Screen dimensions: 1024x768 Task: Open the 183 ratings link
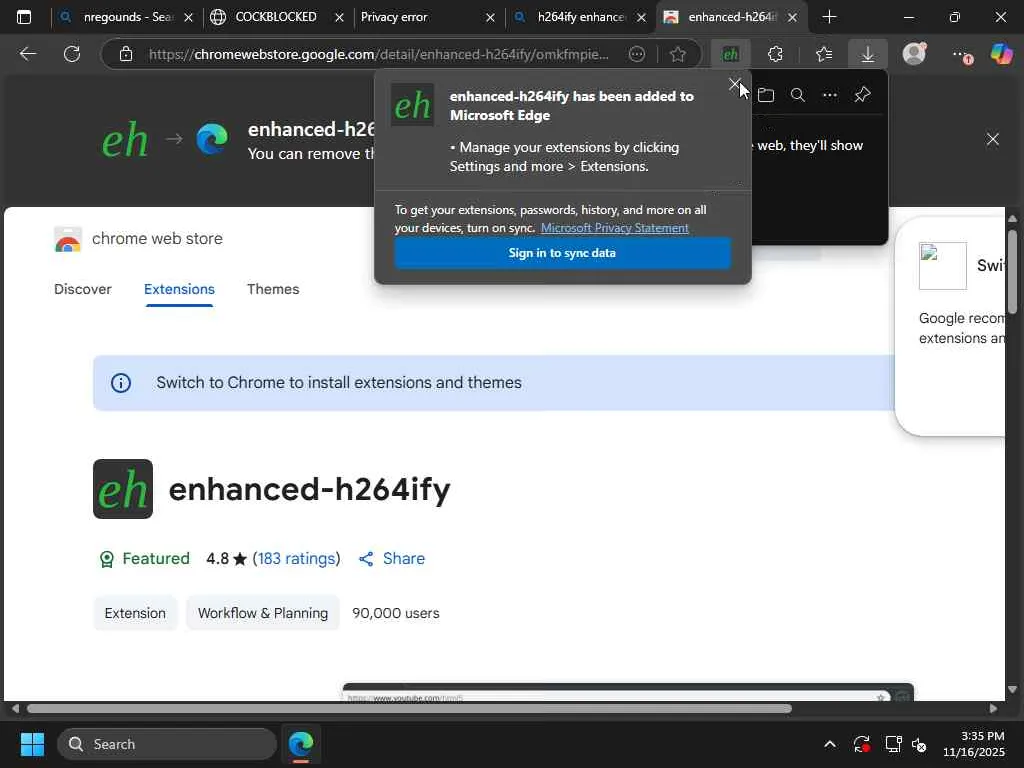click(x=296, y=559)
